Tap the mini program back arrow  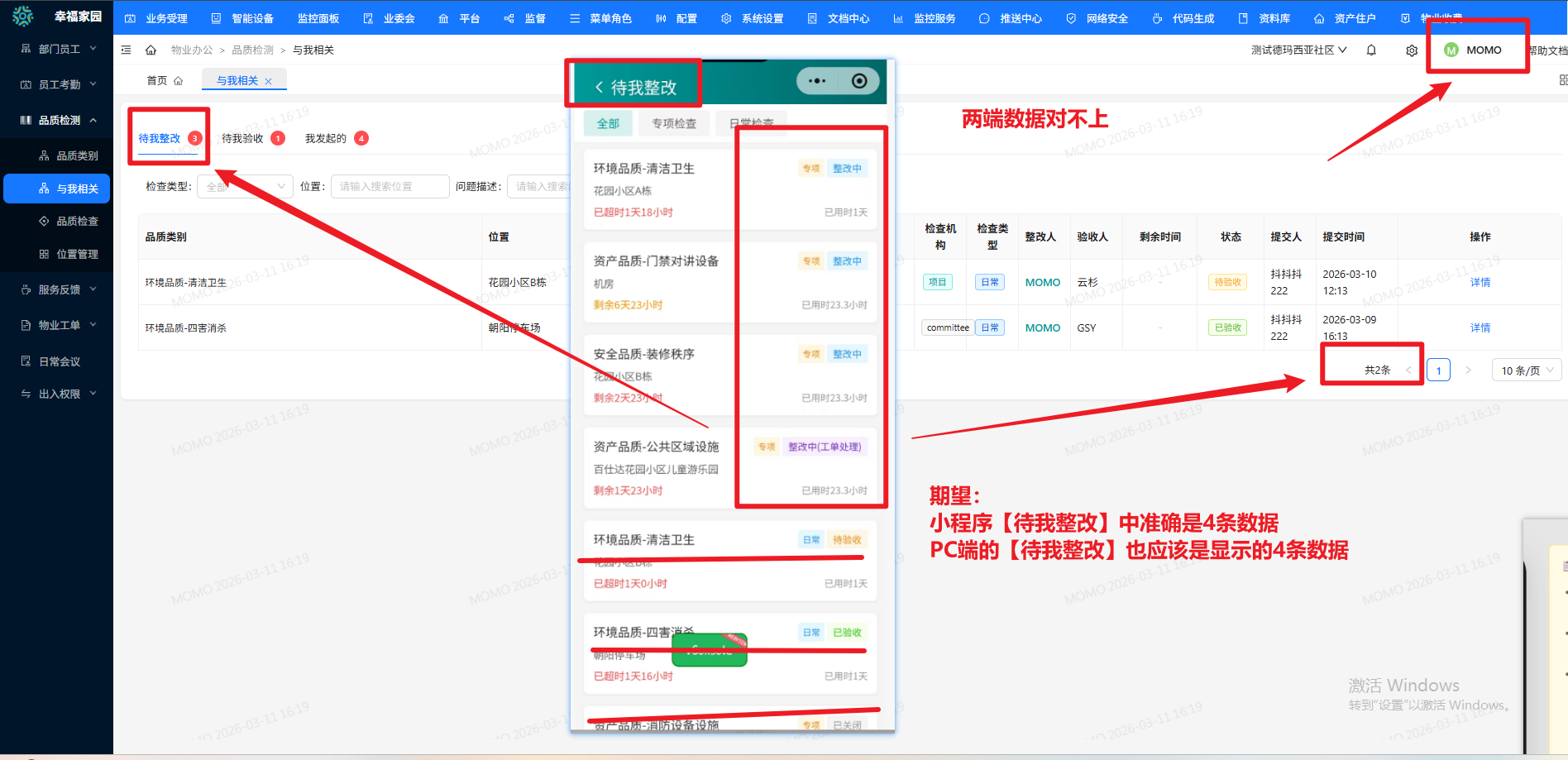point(599,88)
